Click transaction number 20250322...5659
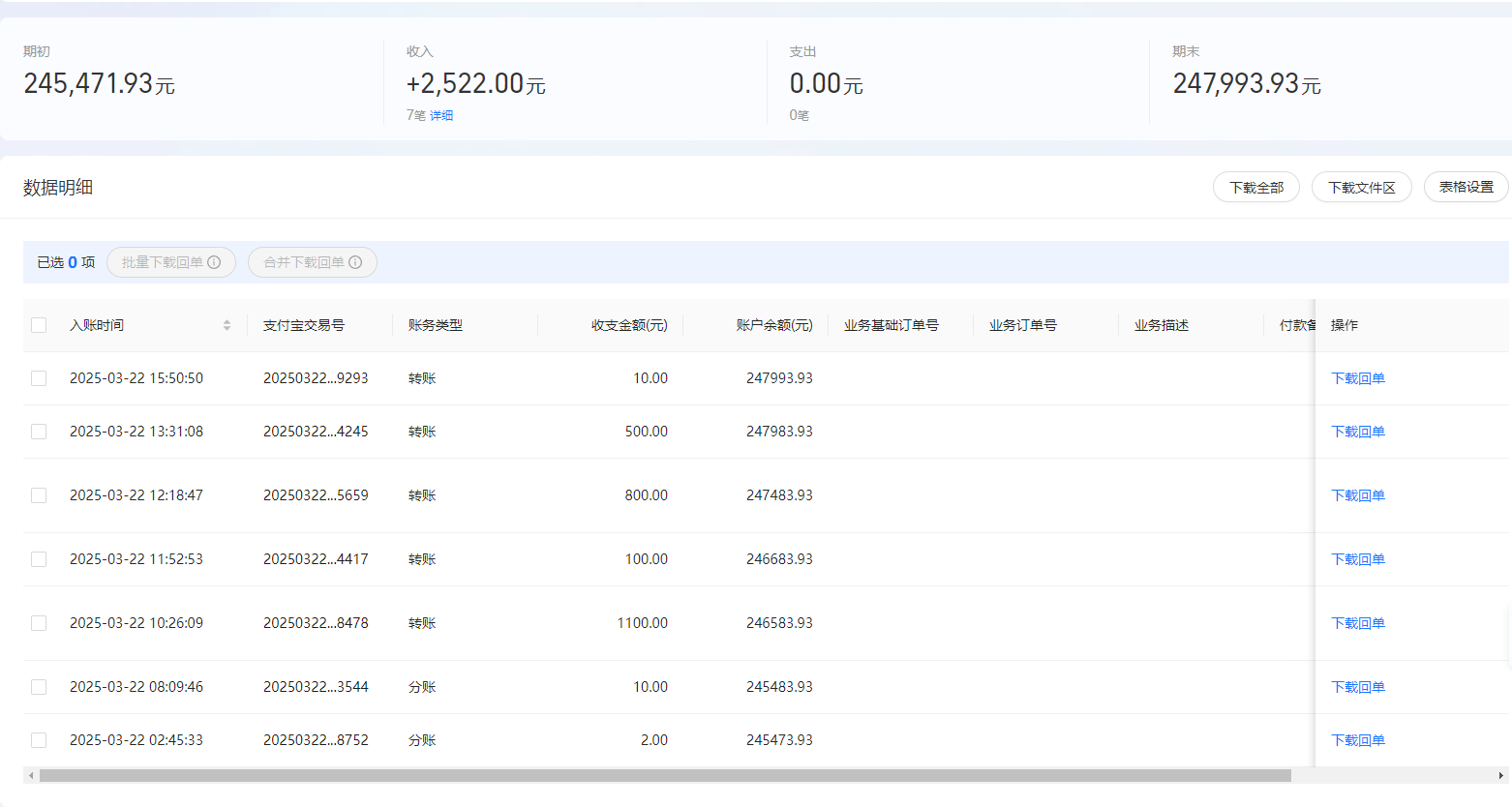 point(316,495)
